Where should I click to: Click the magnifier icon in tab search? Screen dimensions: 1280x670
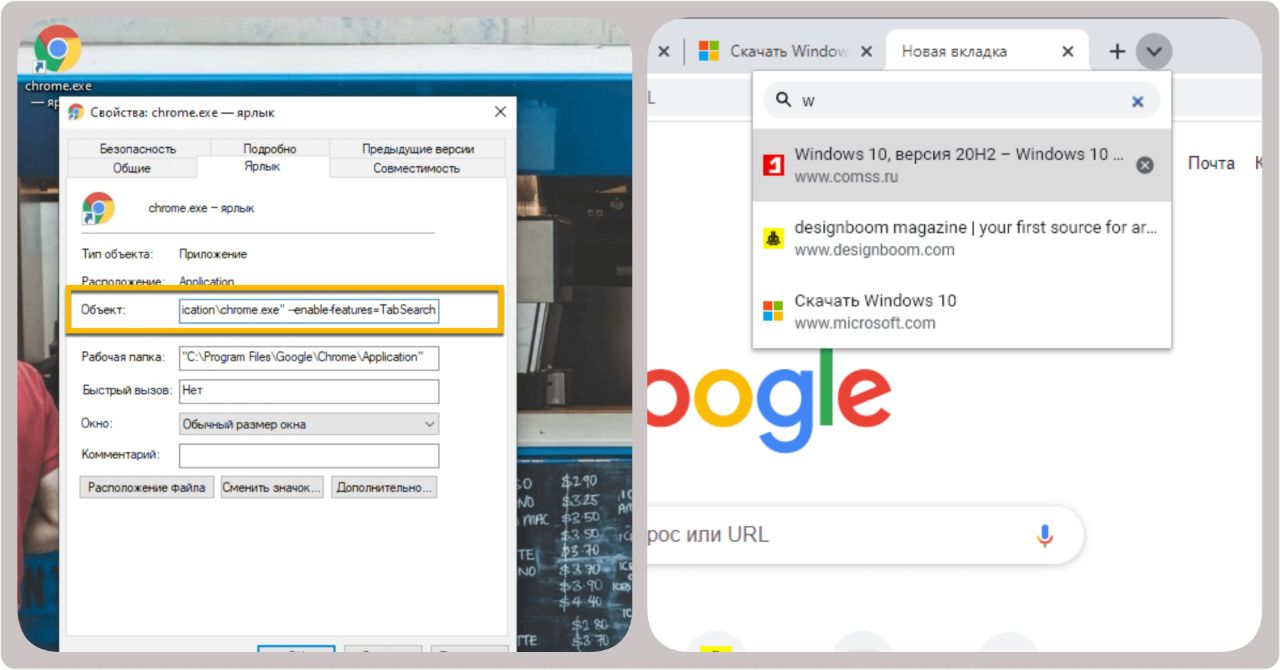pos(783,100)
